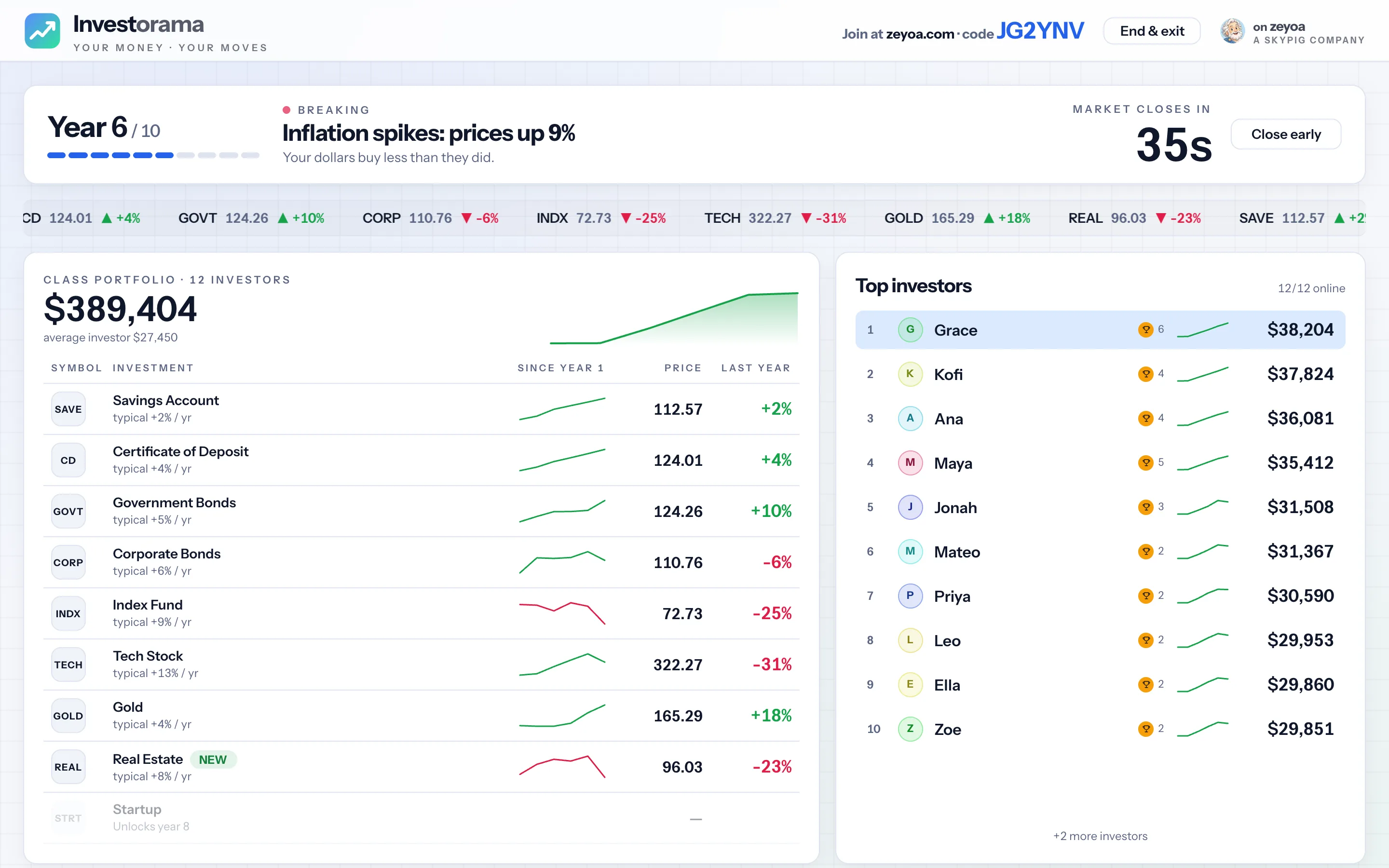Click the class portfolio growth chart
The height and width of the screenshot is (868, 1389).
point(674,318)
